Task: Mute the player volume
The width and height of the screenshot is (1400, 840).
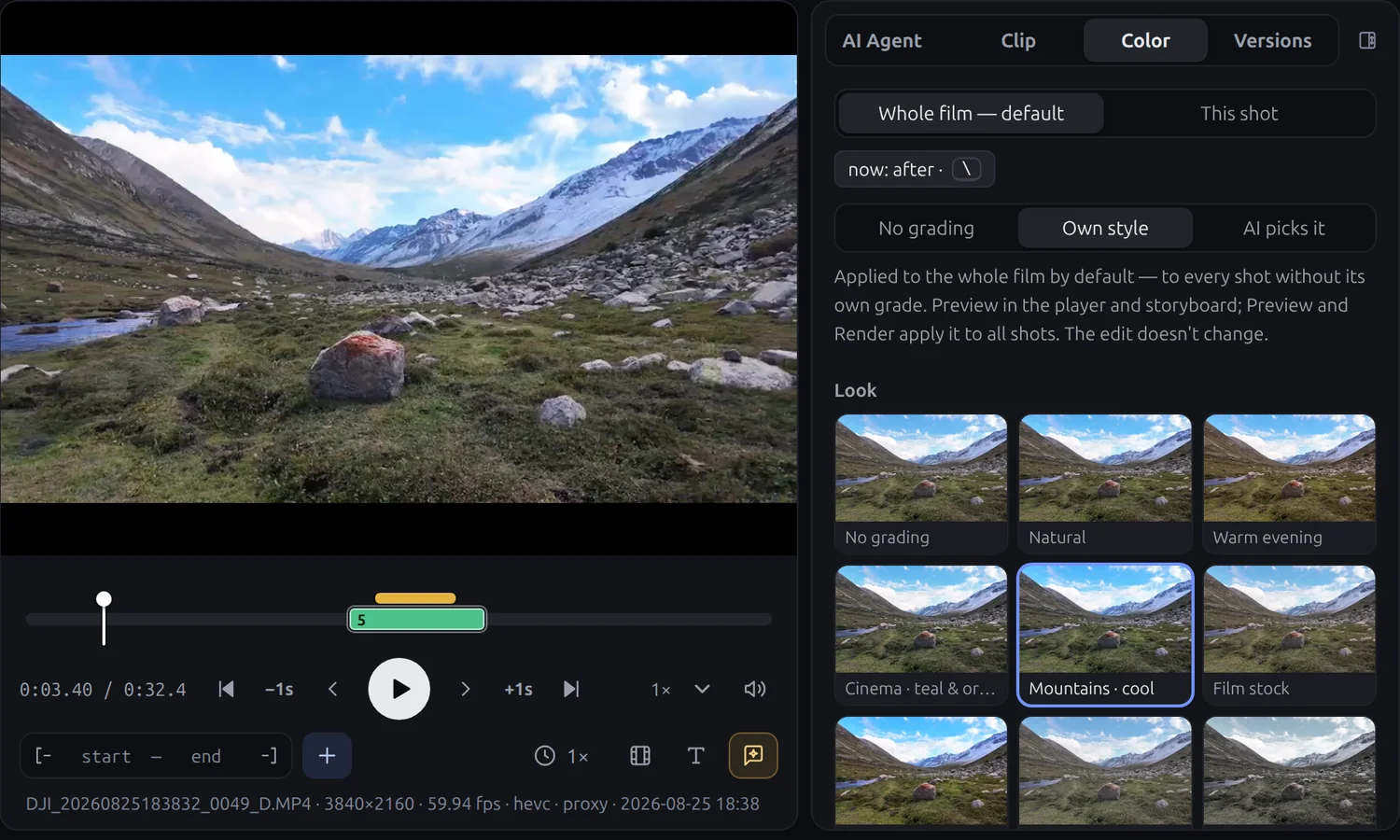Action: coord(755,689)
